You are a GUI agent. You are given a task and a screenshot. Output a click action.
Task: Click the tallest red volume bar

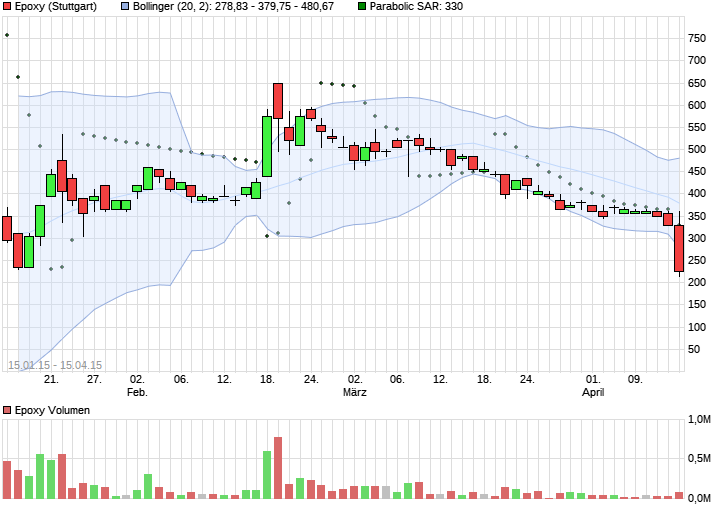click(278, 468)
